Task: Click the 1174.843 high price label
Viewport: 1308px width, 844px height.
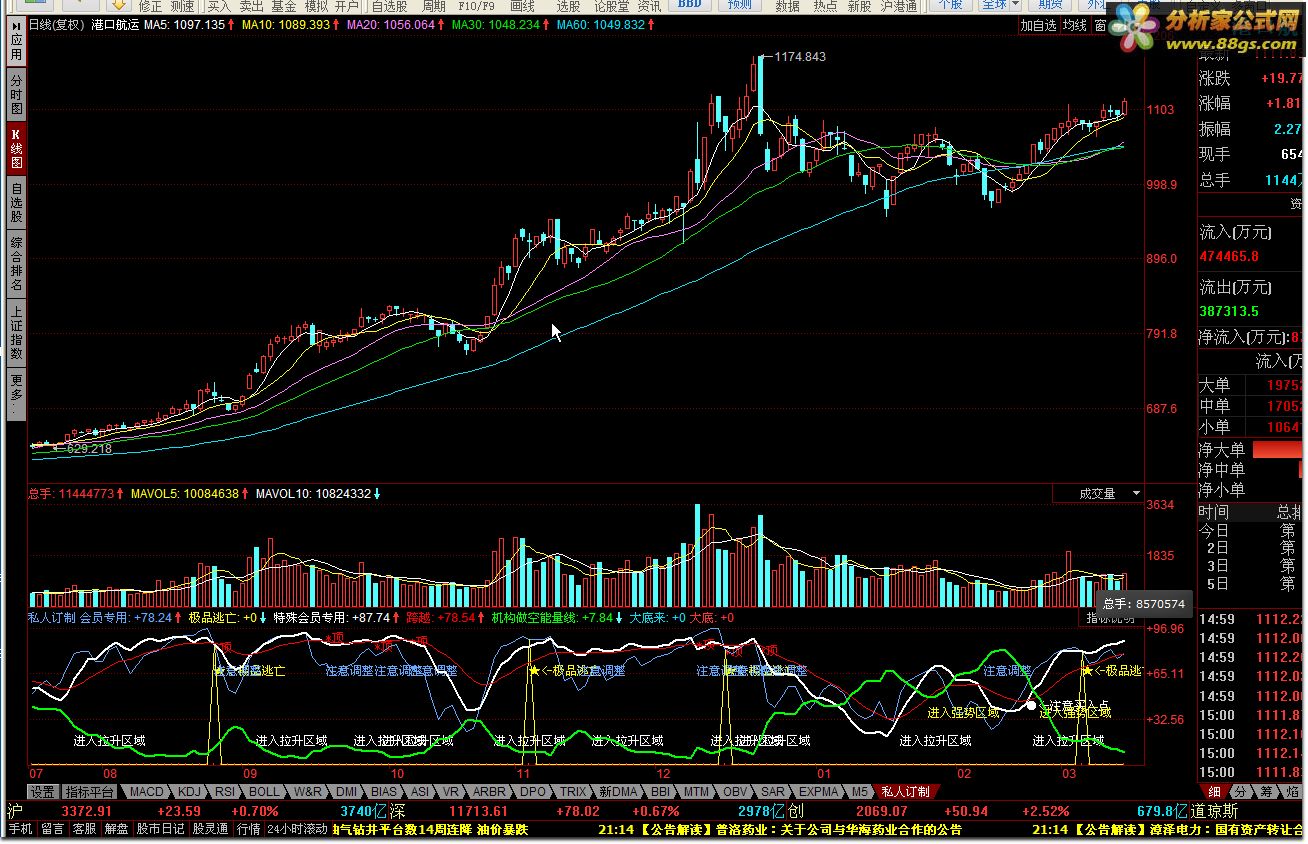Action: tap(800, 57)
